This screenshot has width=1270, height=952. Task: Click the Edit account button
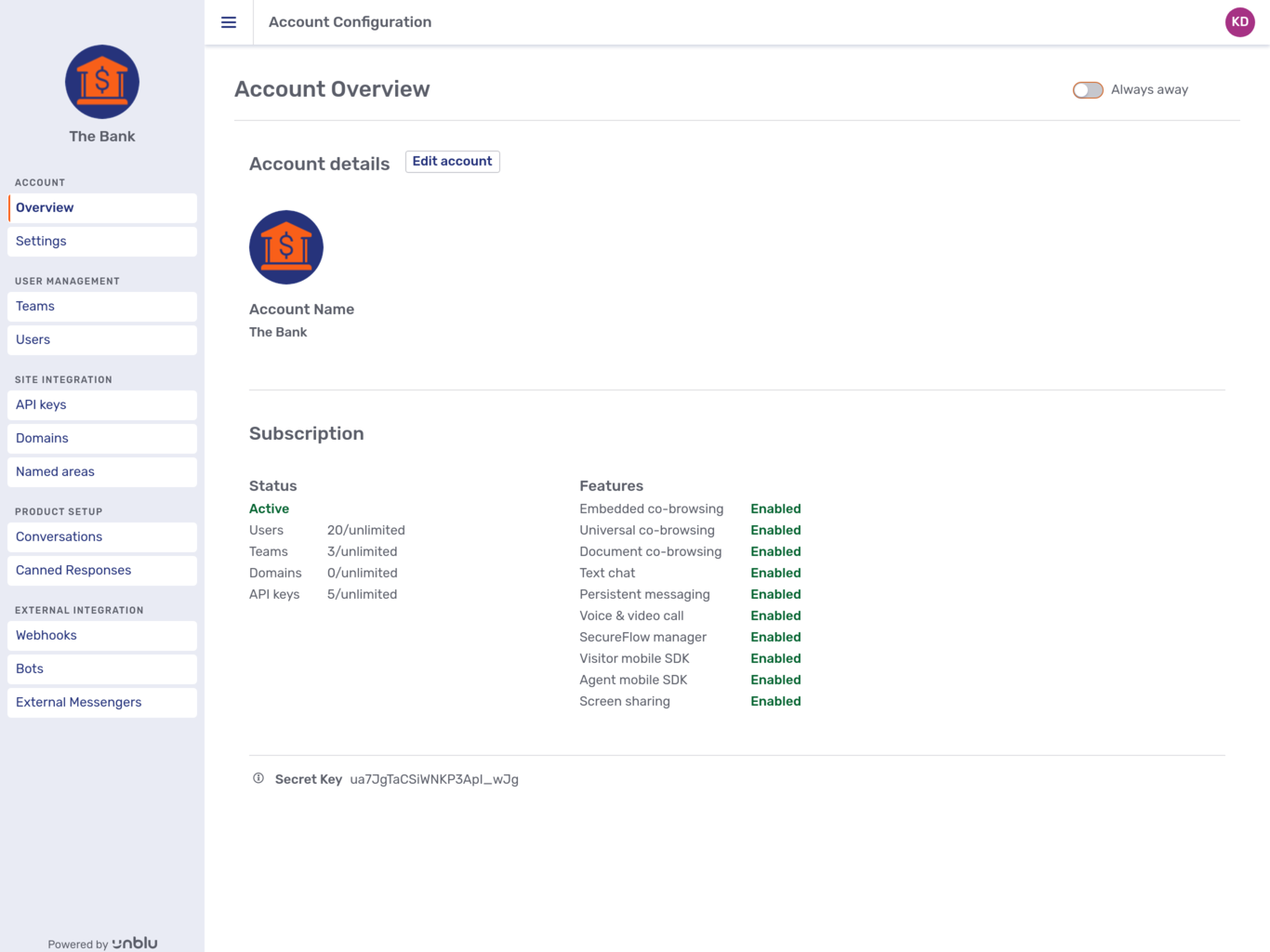click(x=452, y=161)
